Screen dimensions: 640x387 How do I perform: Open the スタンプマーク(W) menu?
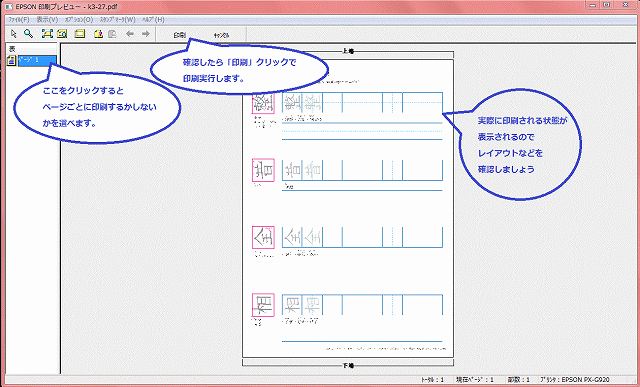pyautogui.click(x=117, y=19)
